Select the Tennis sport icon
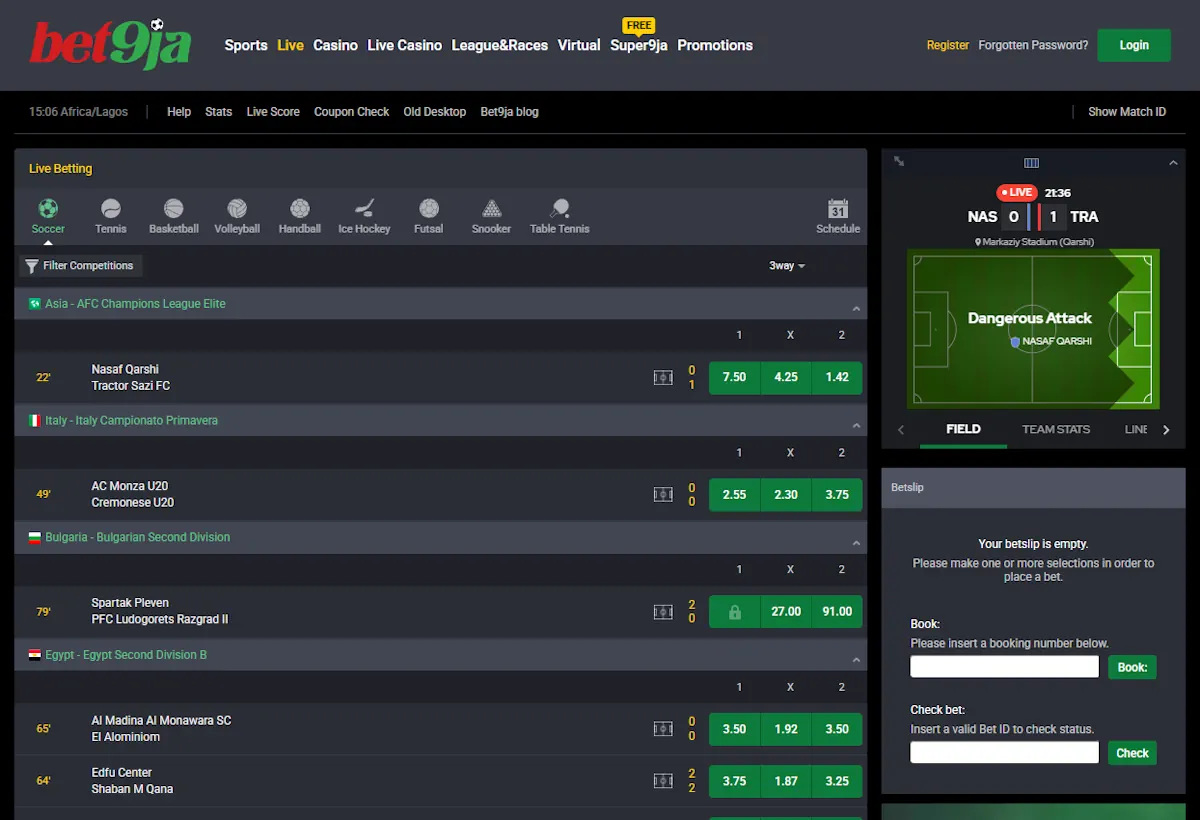 click(110, 210)
